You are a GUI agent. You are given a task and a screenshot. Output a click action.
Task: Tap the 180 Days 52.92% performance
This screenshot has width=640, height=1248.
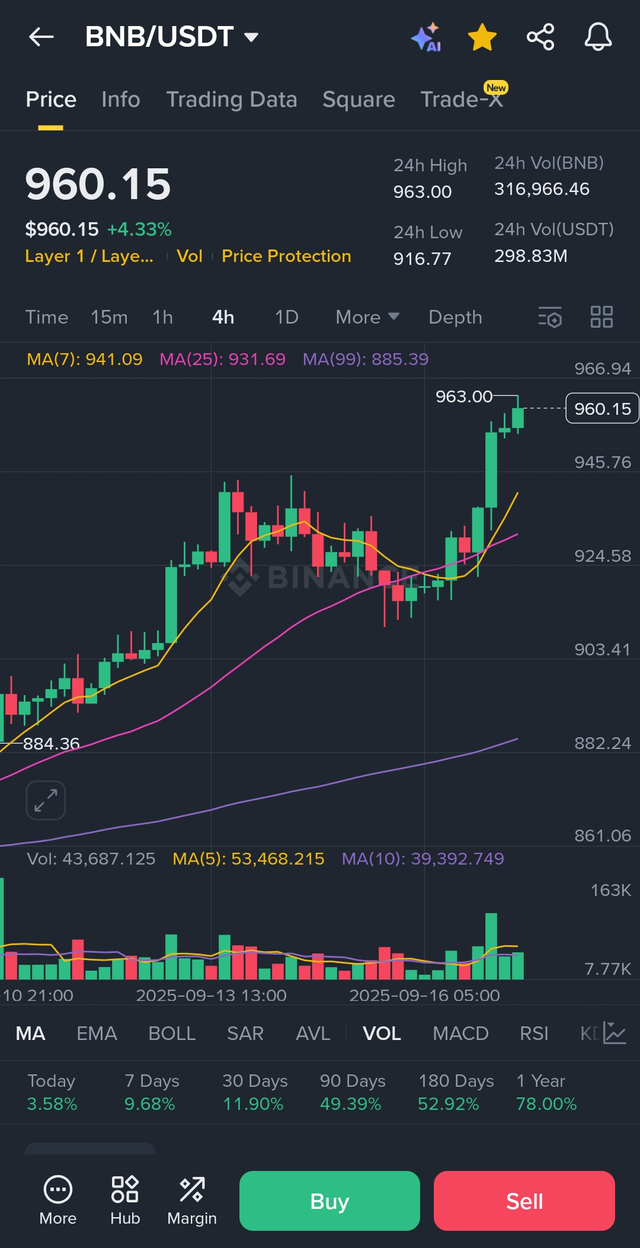point(456,1092)
